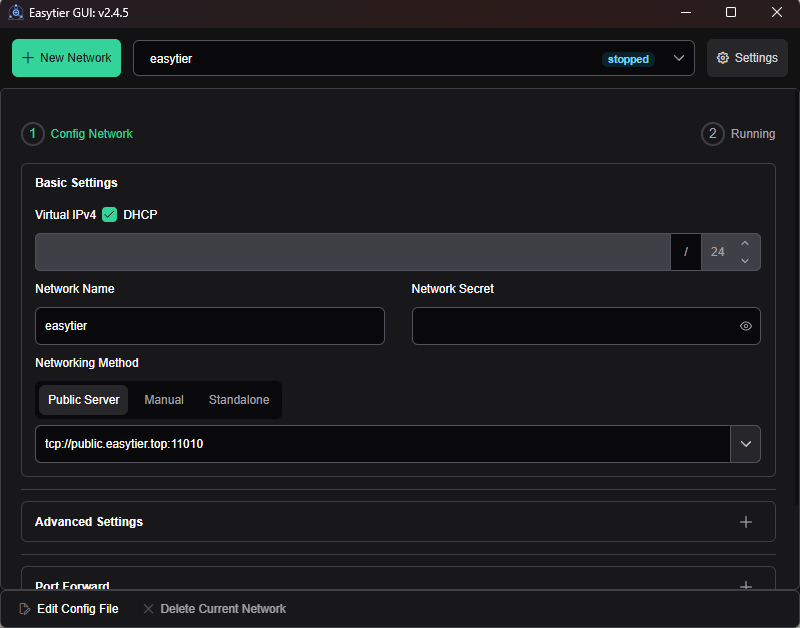Image resolution: width=800 pixels, height=628 pixels.
Task: Go to step 2 Running circle
Action: coord(713,134)
